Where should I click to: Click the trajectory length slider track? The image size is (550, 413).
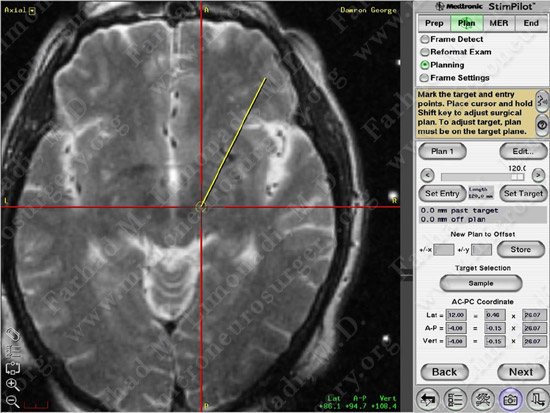483,177
